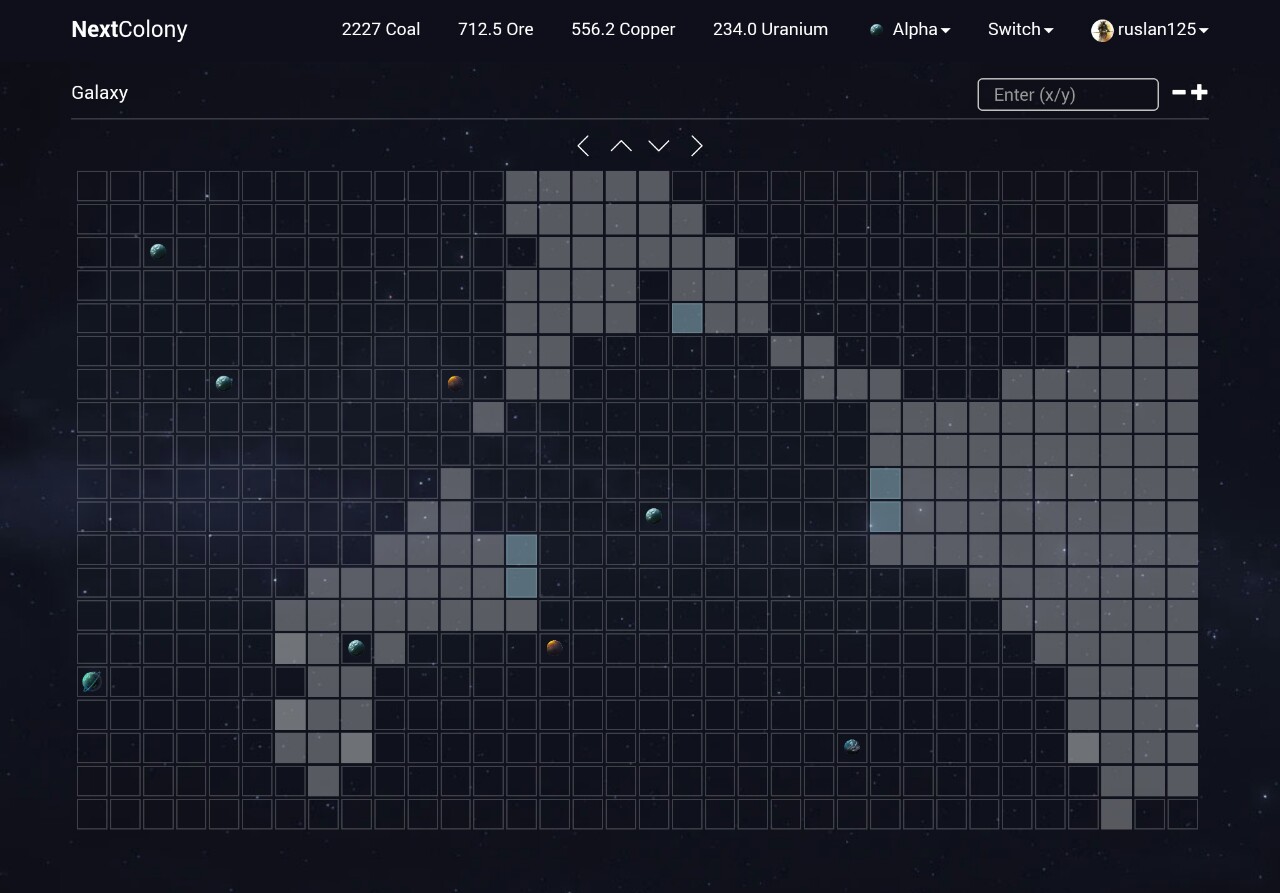Expand the Switch dropdown menu
Screen dimensions: 1280x893
[x=1020, y=30]
